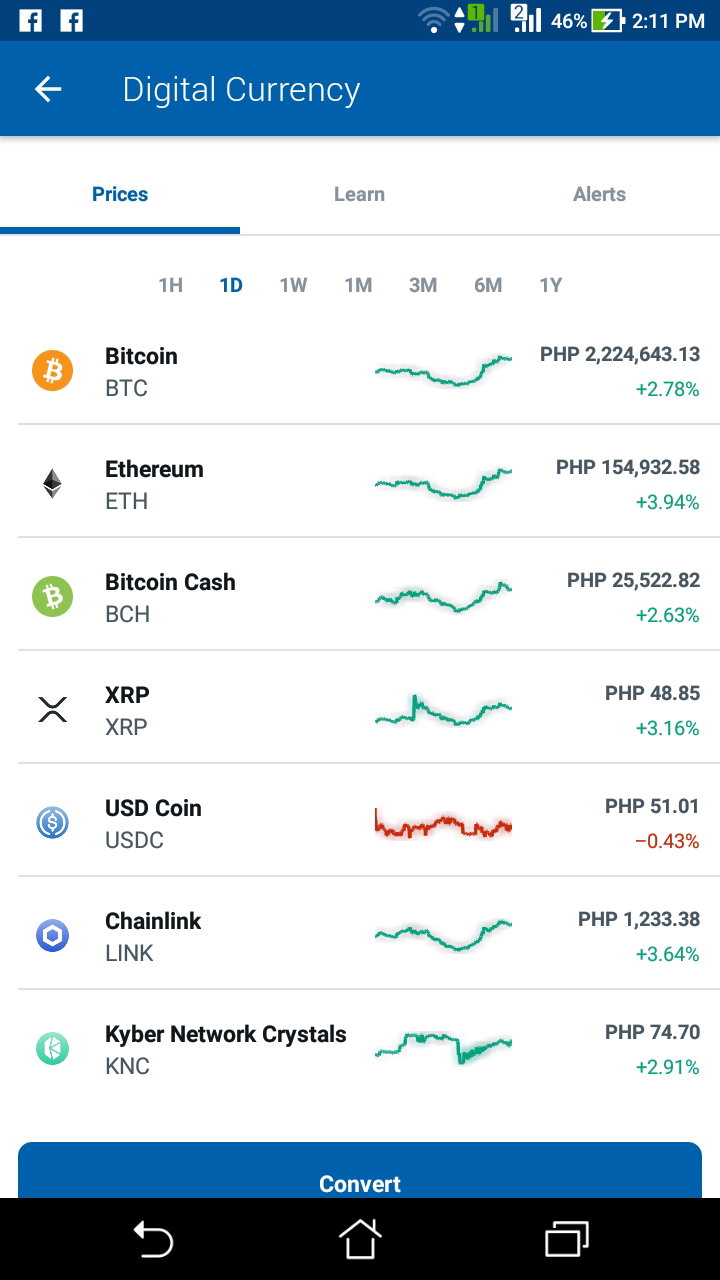Select the Kyber Network Crystals icon
This screenshot has height=1280, width=720.
coord(52,1049)
